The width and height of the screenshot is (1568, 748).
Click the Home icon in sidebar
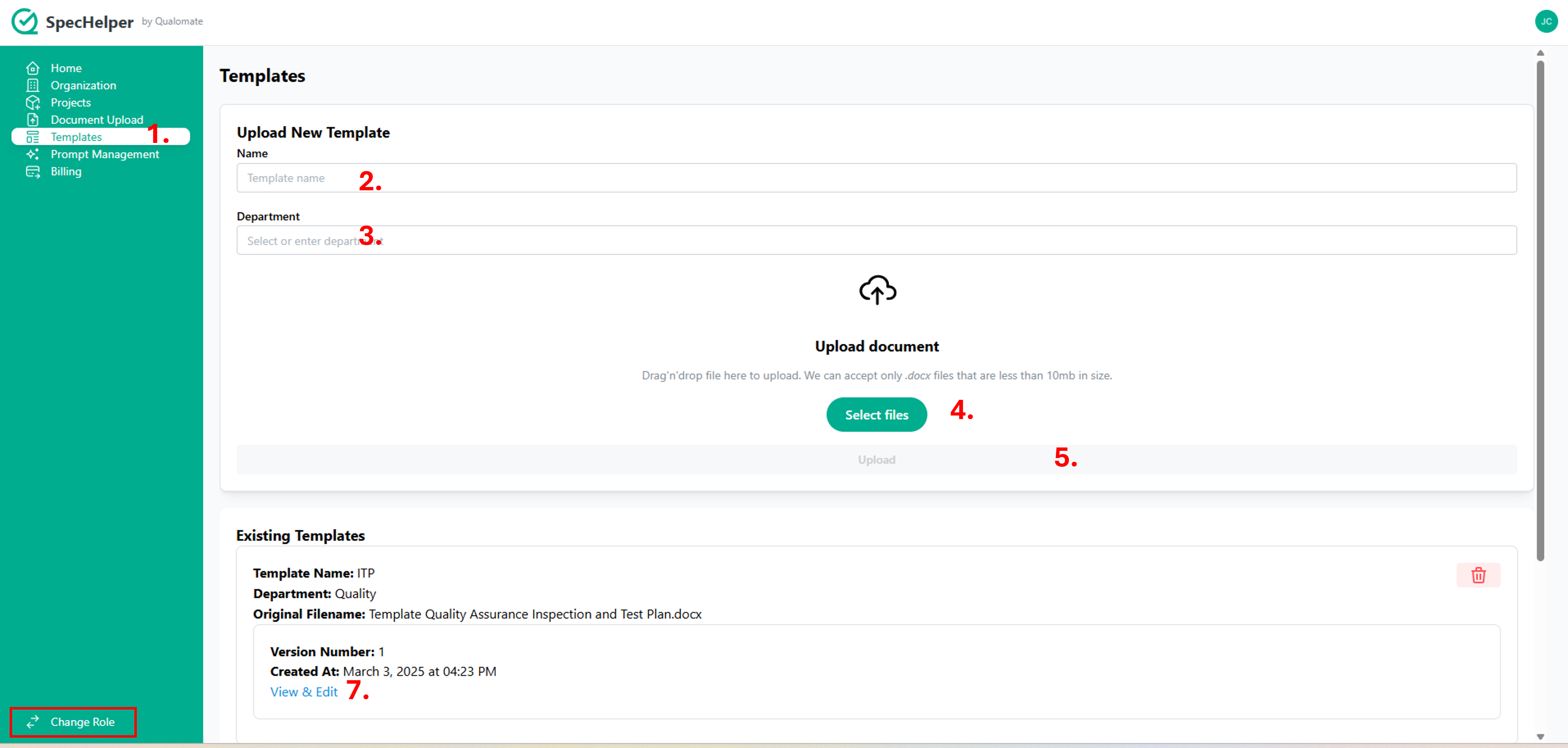point(33,68)
